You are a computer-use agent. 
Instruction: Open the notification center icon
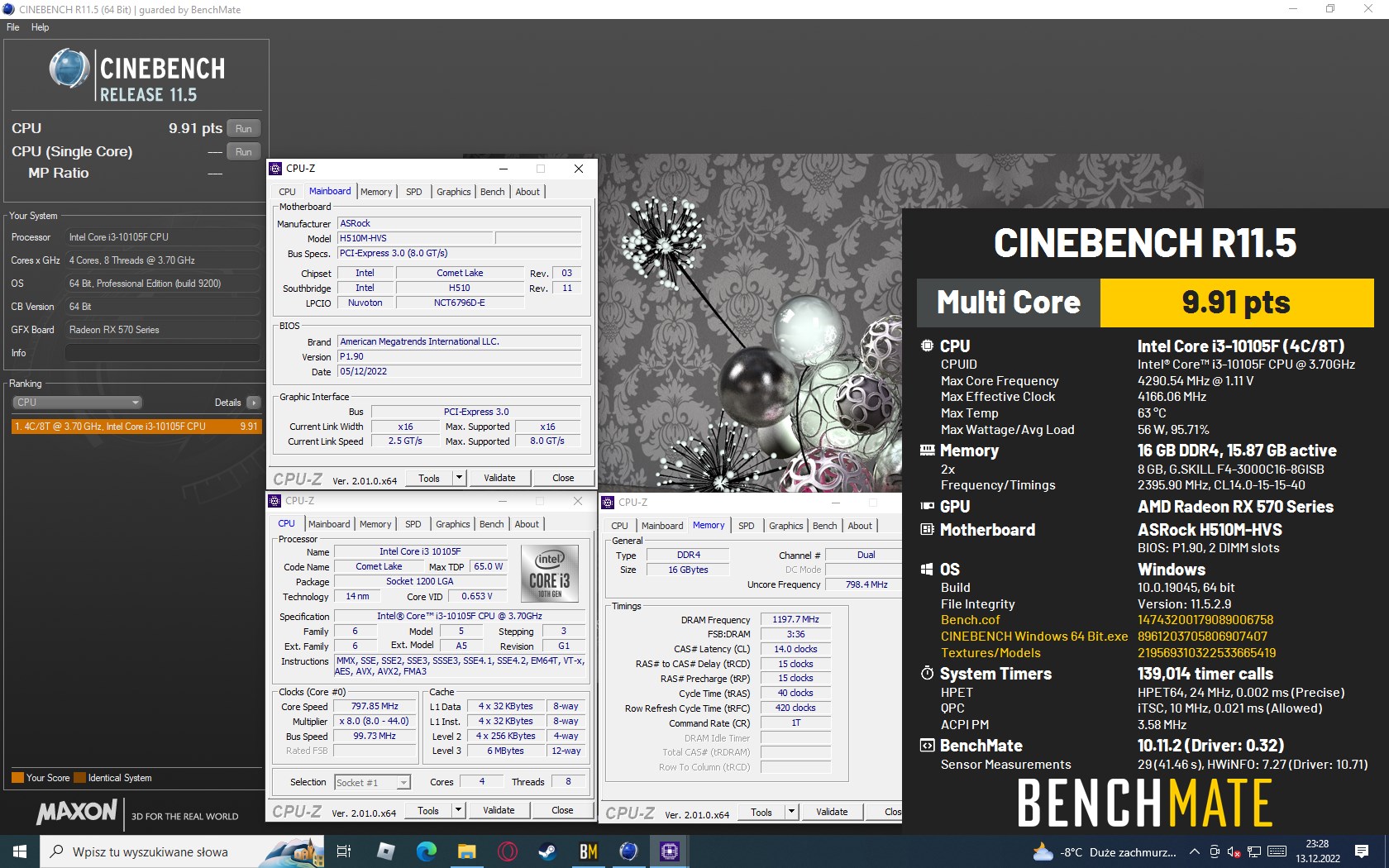pos(1362,851)
